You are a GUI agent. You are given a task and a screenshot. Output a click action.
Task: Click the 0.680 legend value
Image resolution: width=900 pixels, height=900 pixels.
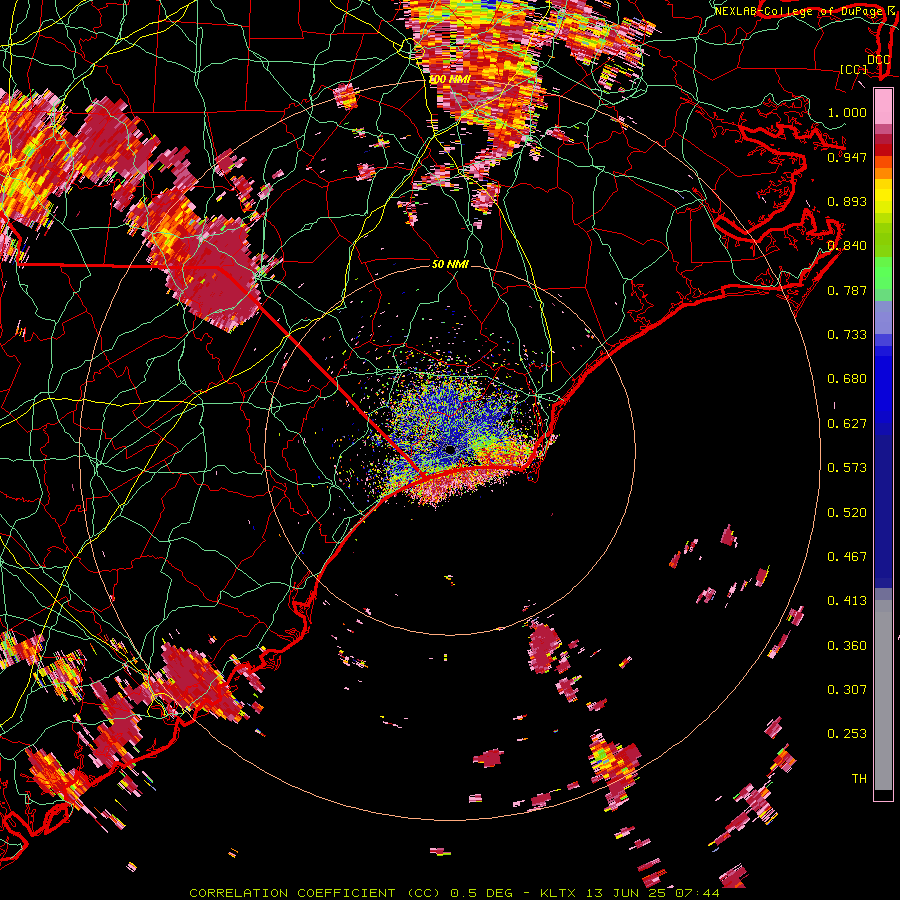tap(847, 379)
